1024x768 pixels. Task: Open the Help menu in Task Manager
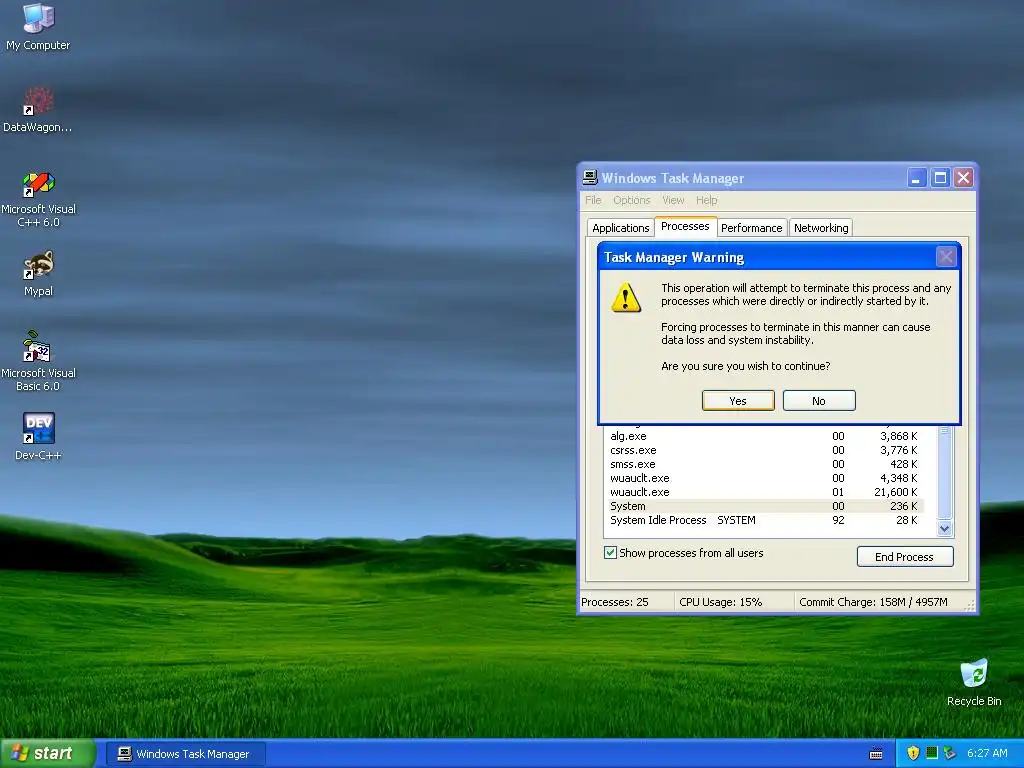706,200
